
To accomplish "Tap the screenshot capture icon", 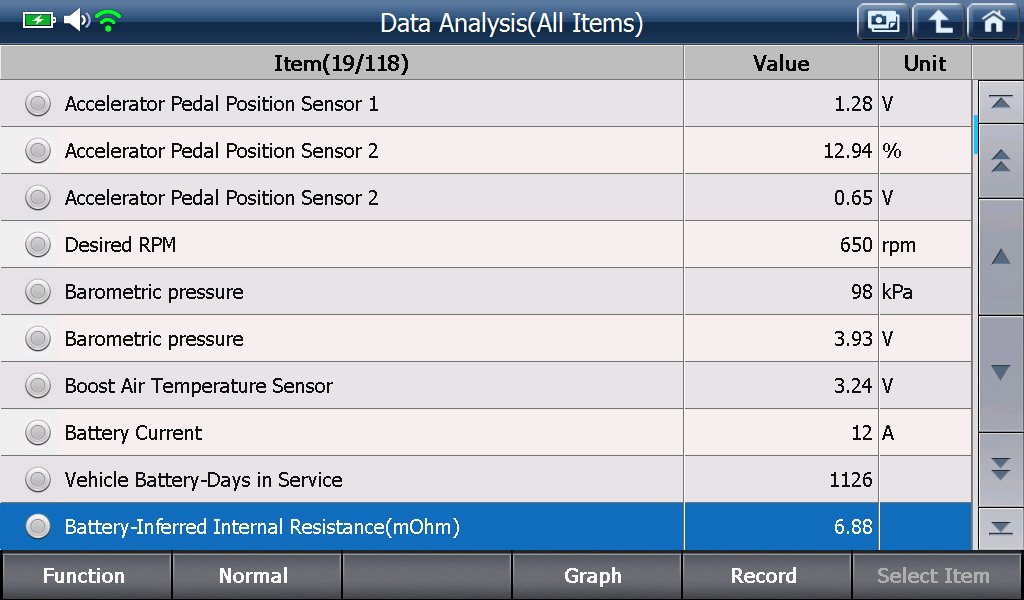I will [x=883, y=22].
